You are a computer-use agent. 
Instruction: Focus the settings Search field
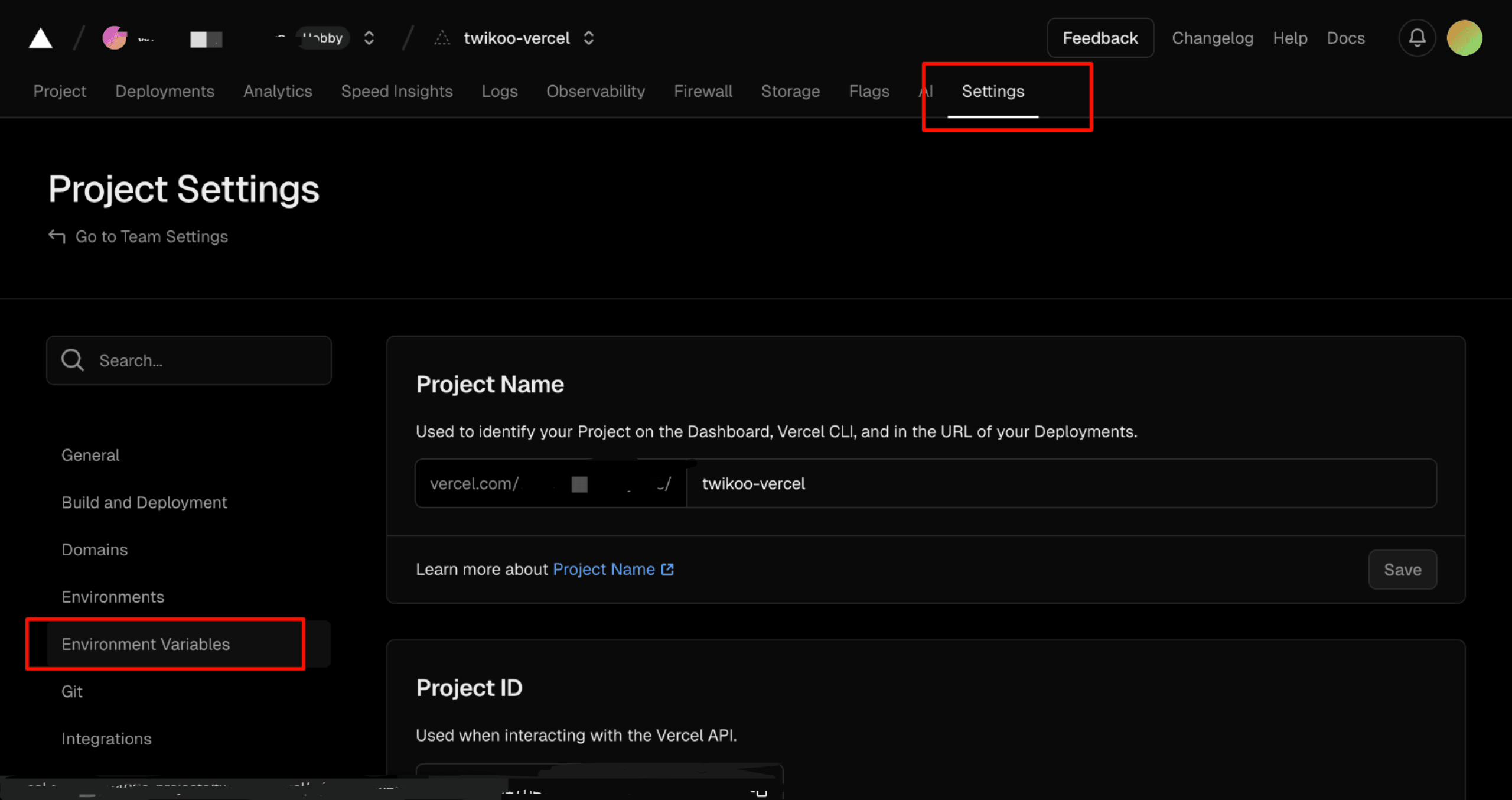click(189, 360)
